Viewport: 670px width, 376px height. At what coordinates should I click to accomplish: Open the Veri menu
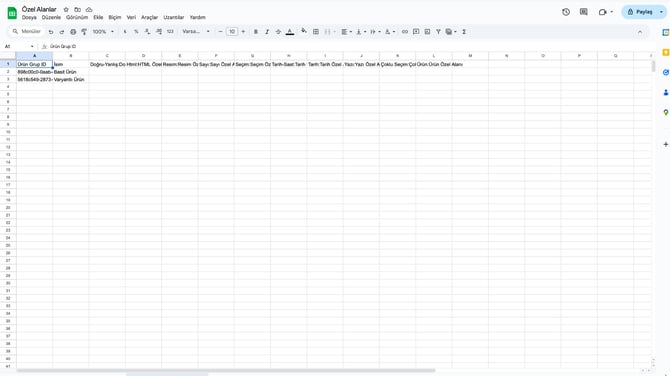coord(131,18)
